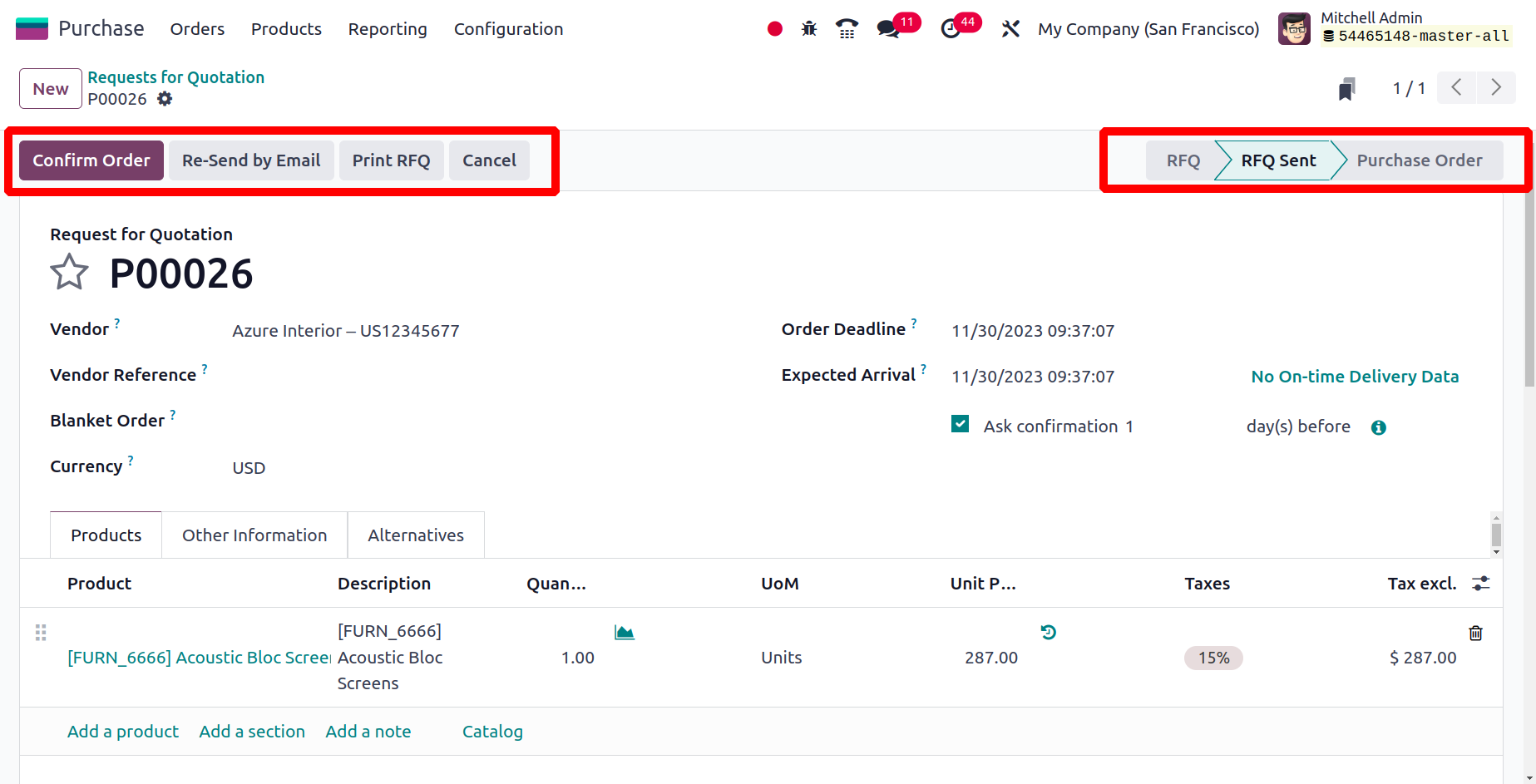Image resolution: width=1536 pixels, height=784 pixels.
Task: Click the Confirm Order button
Action: [x=91, y=160]
